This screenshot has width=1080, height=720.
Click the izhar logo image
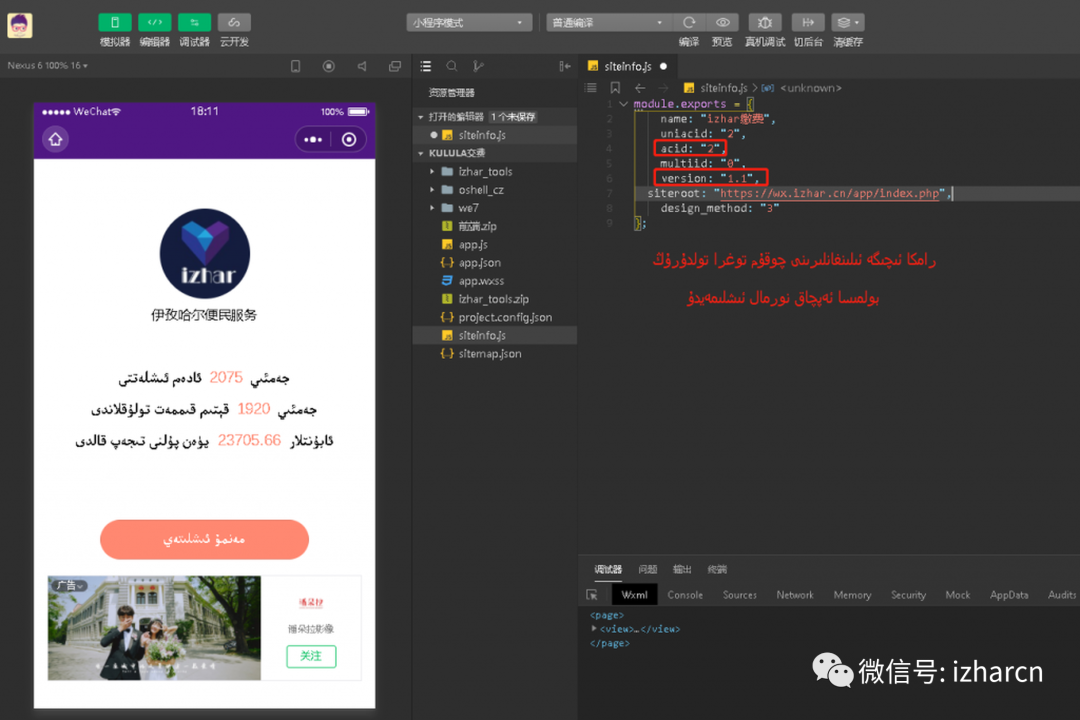coord(205,254)
